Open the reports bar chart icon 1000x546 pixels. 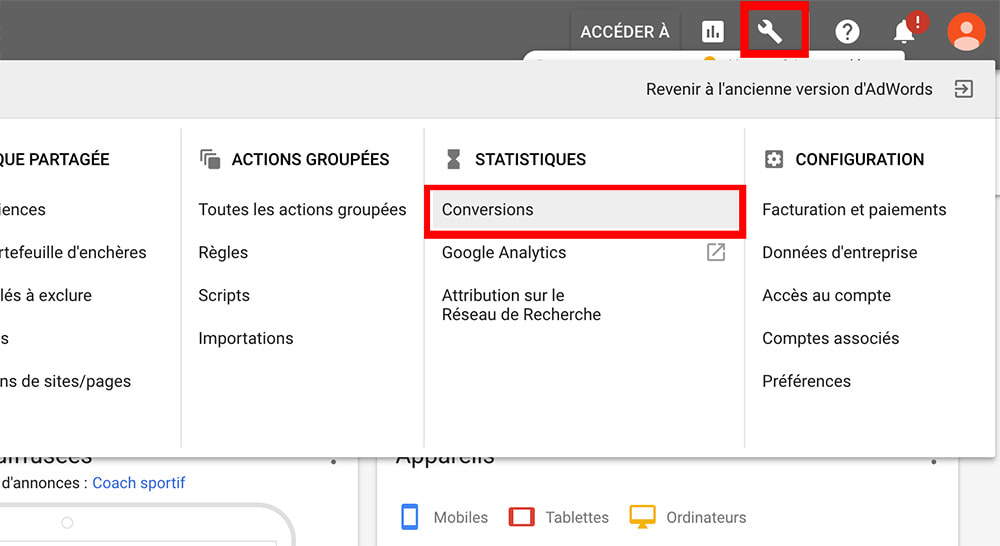click(x=712, y=32)
